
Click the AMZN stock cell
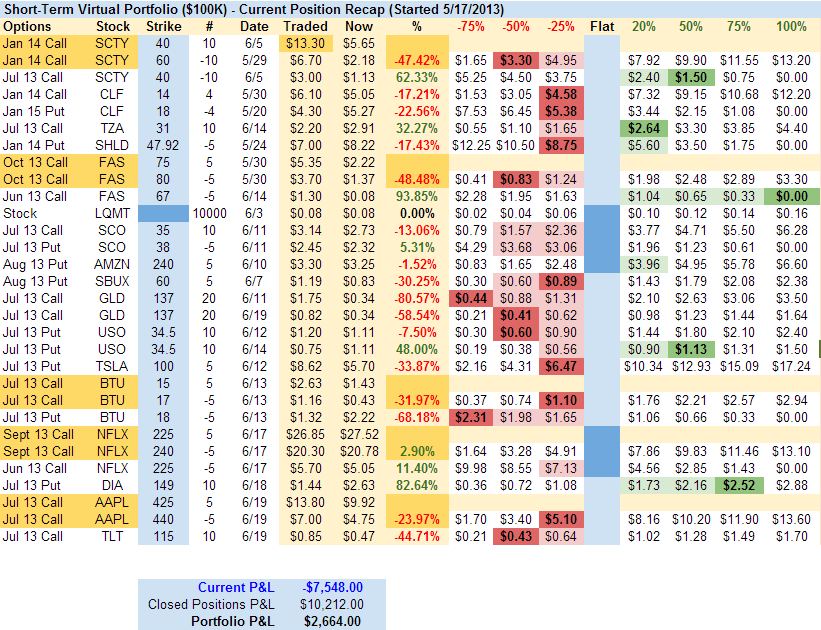tap(113, 264)
